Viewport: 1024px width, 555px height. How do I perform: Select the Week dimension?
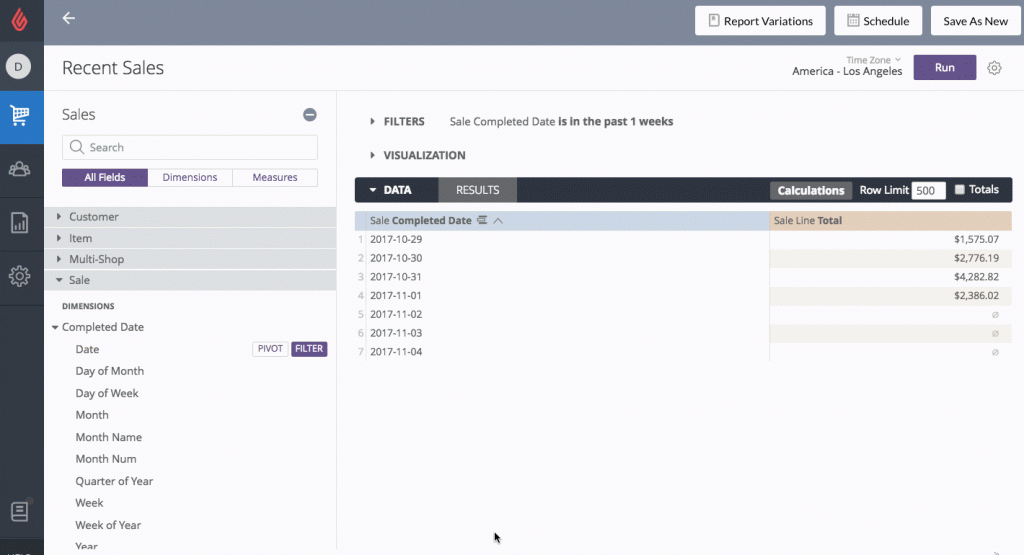(89, 503)
